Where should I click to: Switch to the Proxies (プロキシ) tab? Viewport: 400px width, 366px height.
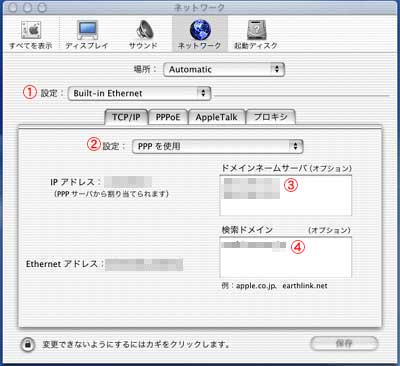(x=271, y=117)
